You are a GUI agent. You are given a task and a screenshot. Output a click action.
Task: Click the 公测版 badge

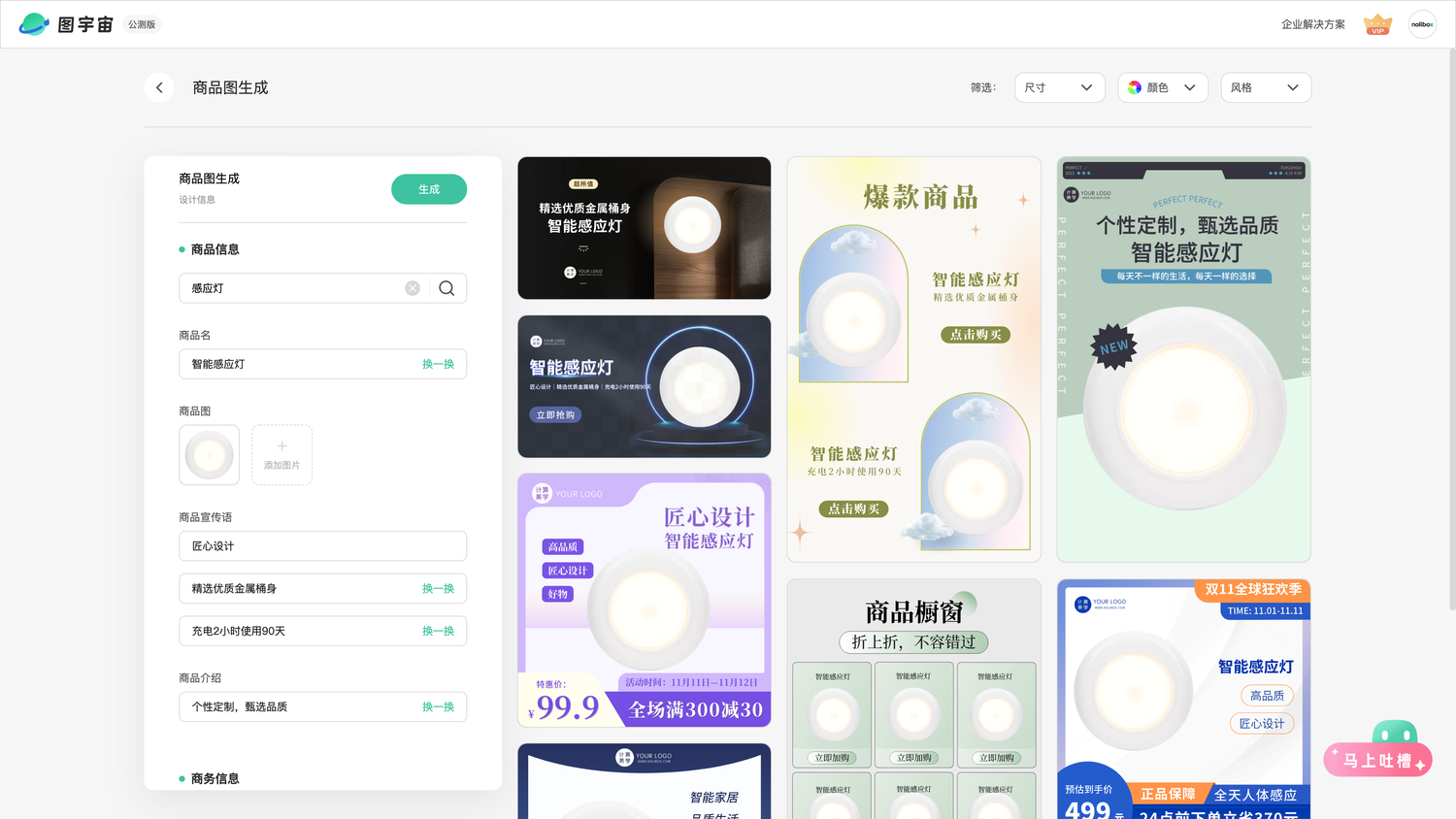[x=142, y=24]
